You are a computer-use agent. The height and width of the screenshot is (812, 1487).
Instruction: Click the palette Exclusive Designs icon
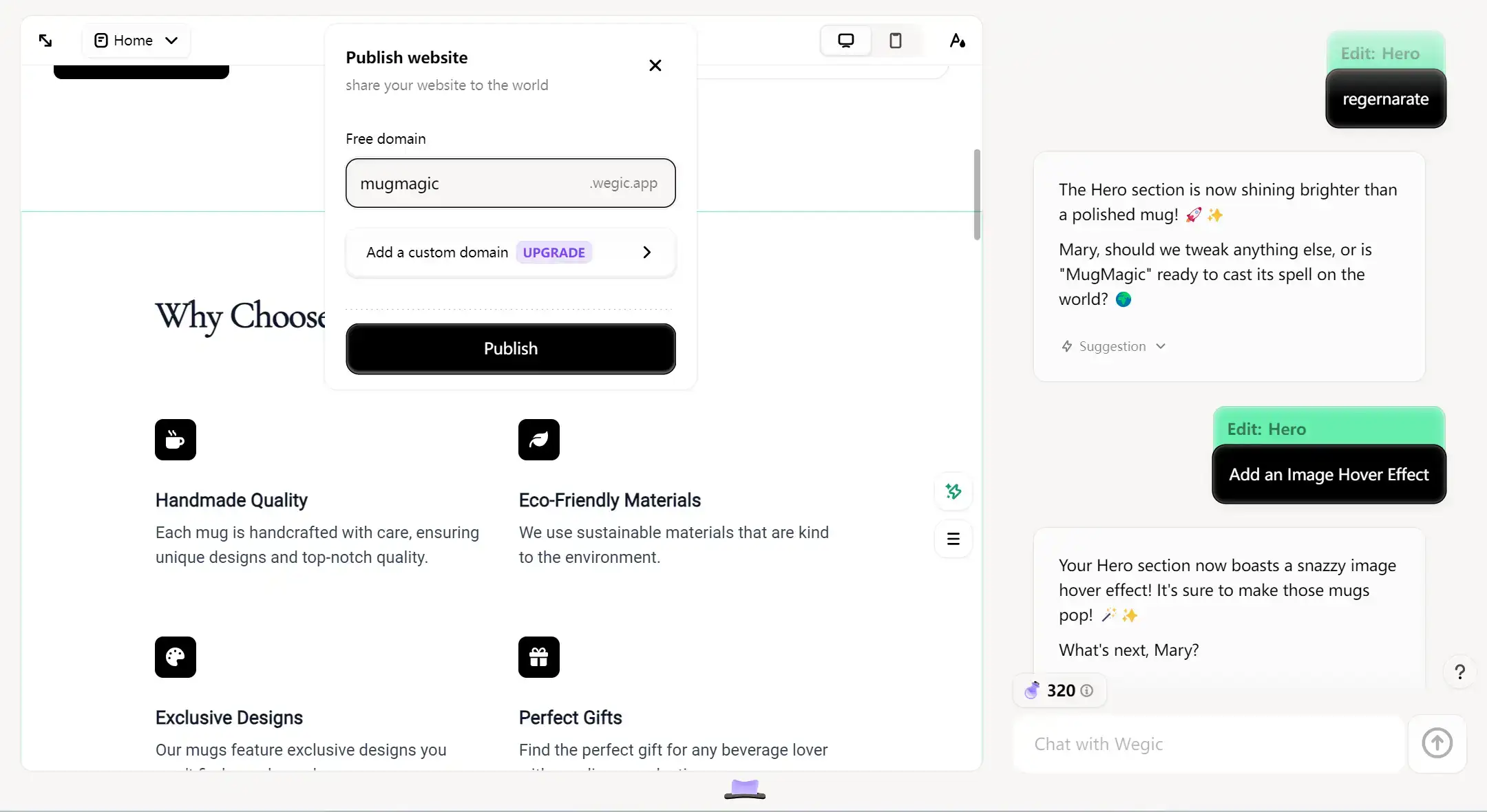[175, 657]
